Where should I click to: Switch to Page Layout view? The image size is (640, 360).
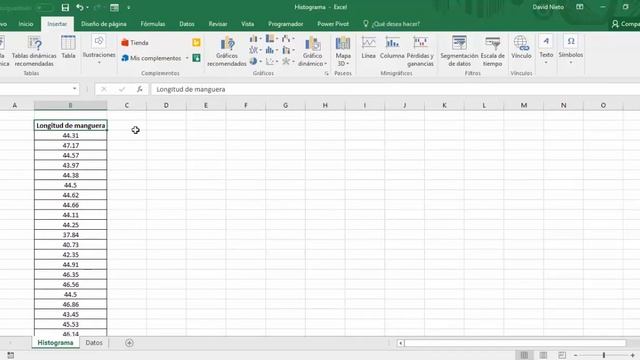[543, 355]
